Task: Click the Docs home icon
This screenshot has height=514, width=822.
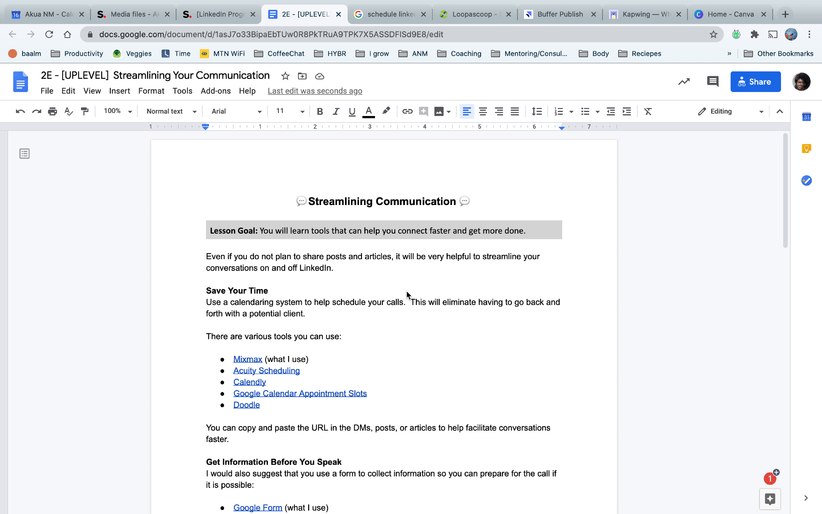Action: pos(20,82)
